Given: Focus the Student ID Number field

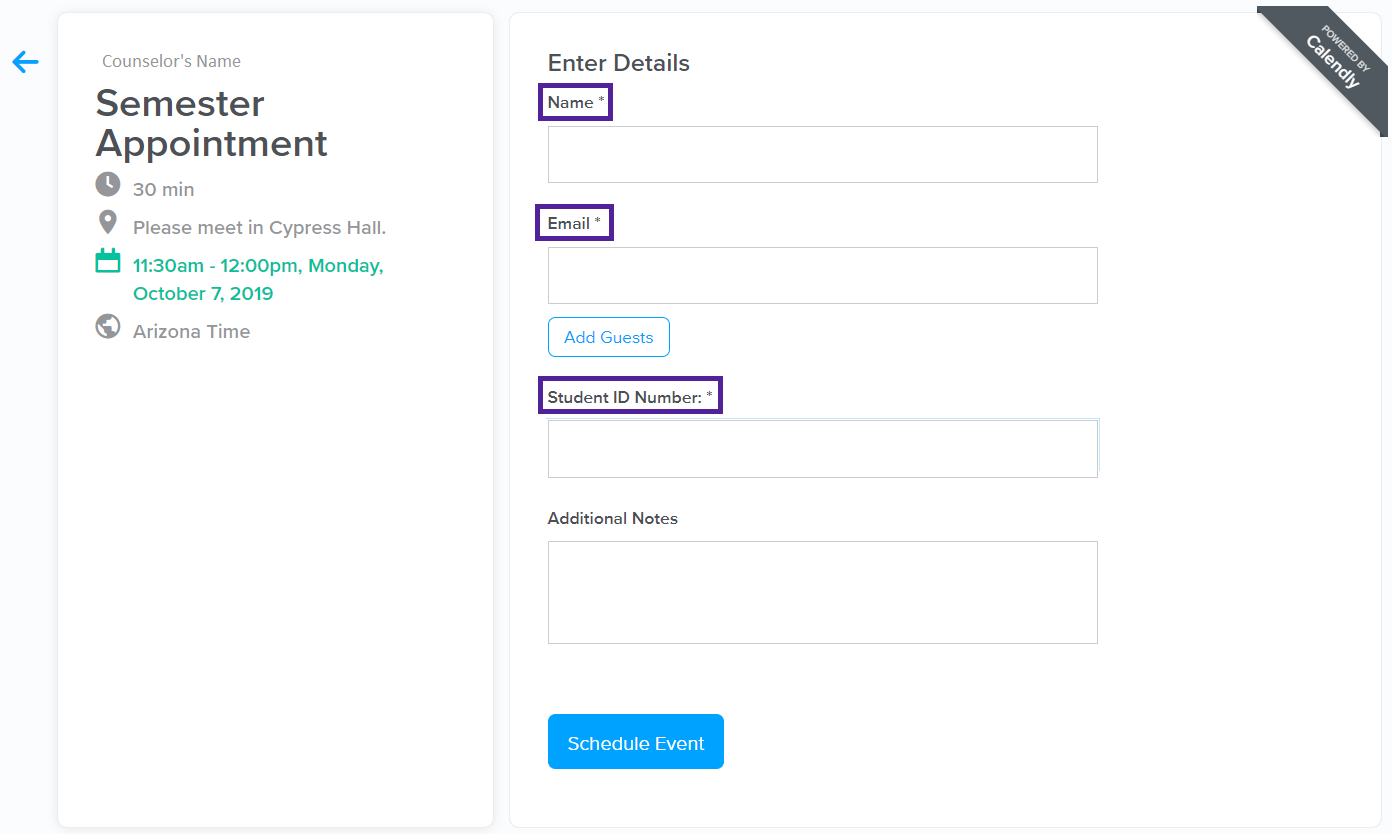Looking at the screenshot, I should [823, 449].
